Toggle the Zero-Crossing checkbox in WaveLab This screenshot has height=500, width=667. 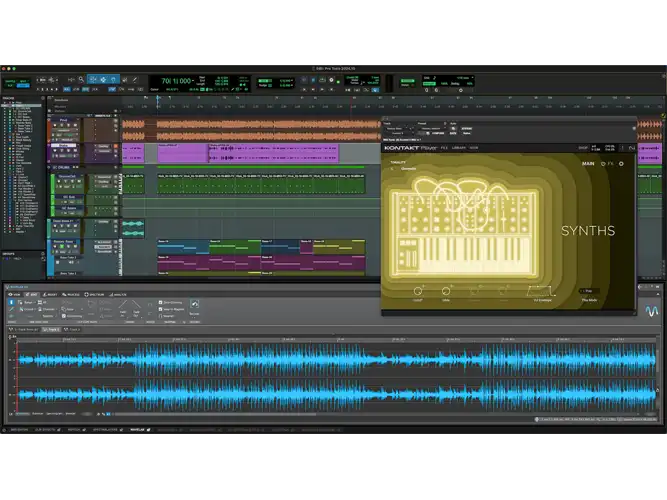click(x=161, y=303)
